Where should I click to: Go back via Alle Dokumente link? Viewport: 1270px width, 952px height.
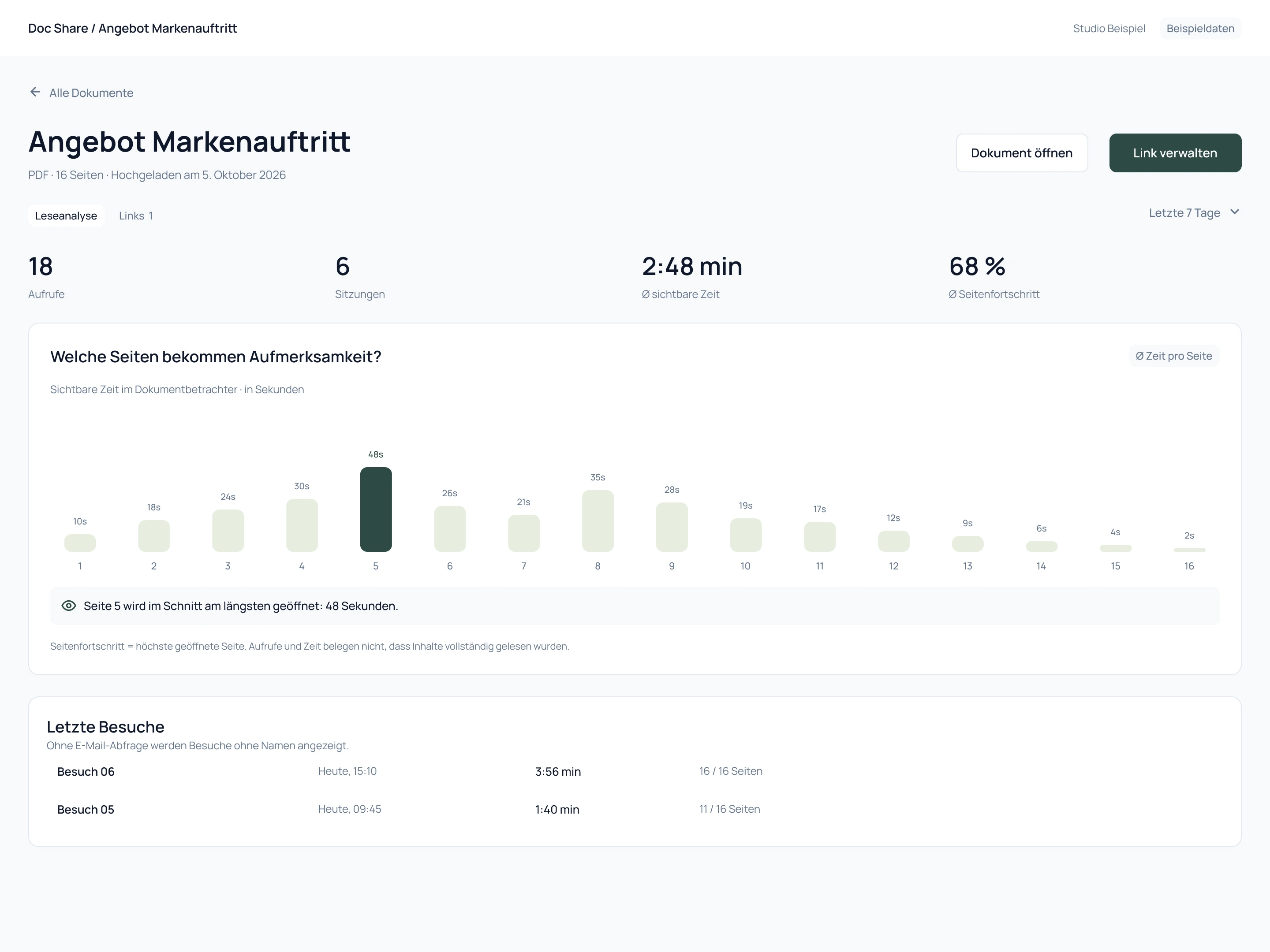(81, 93)
